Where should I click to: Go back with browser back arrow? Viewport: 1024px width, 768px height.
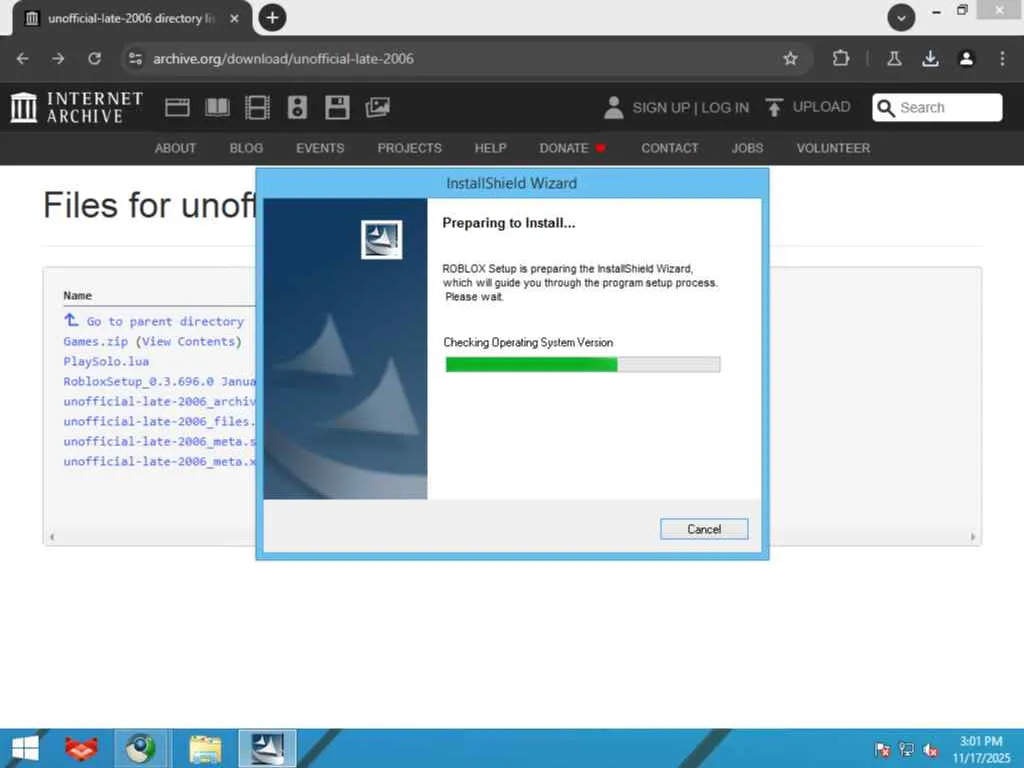(x=22, y=59)
